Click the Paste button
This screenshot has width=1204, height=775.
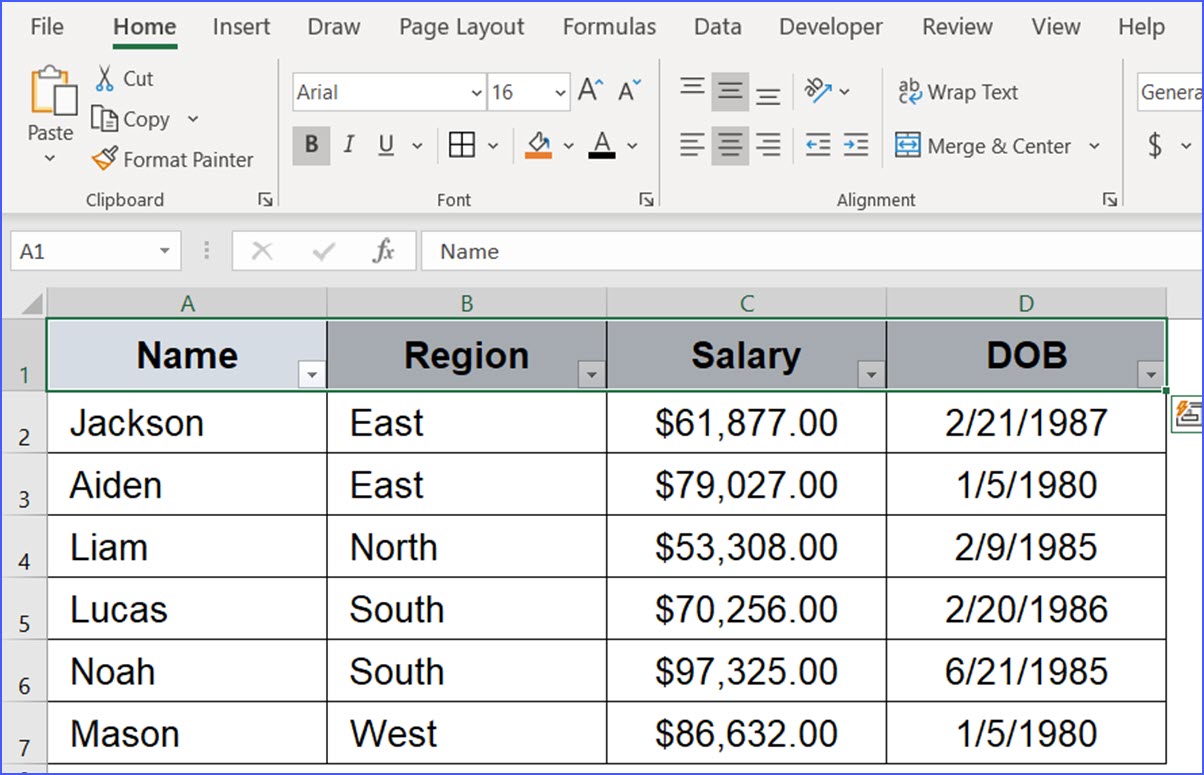click(51, 104)
